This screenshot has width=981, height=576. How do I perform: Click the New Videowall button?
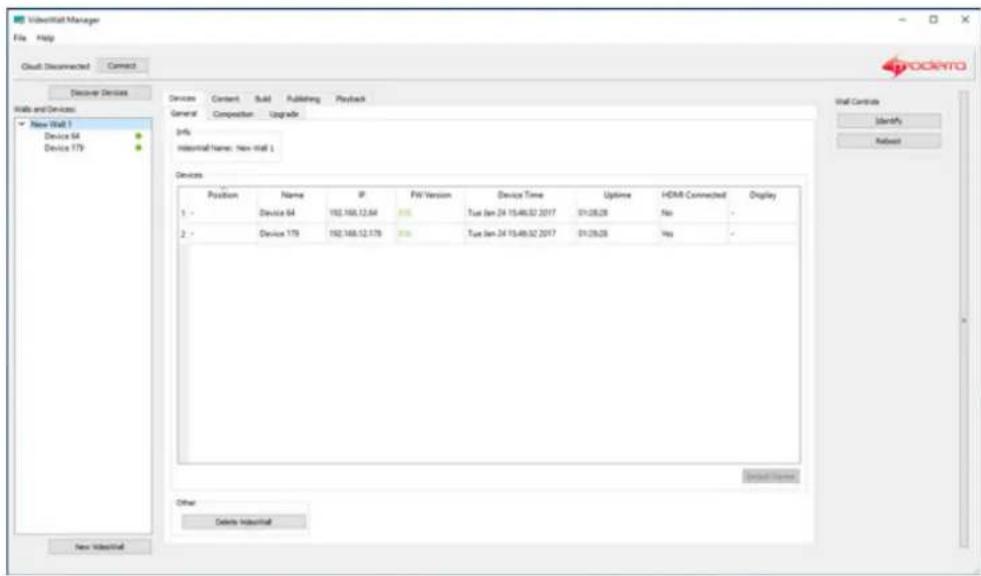pyautogui.click(x=99, y=547)
